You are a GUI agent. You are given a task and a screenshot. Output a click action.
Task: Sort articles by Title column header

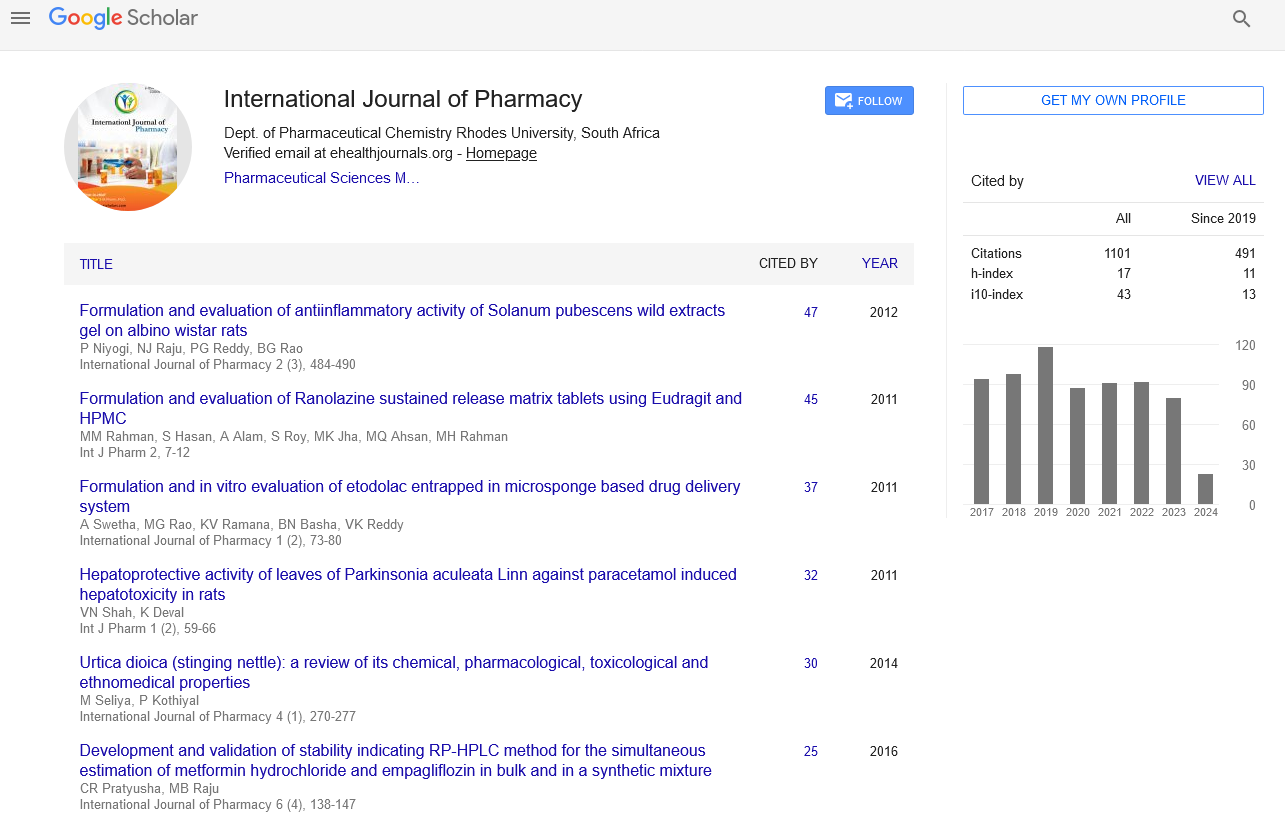[96, 264]
